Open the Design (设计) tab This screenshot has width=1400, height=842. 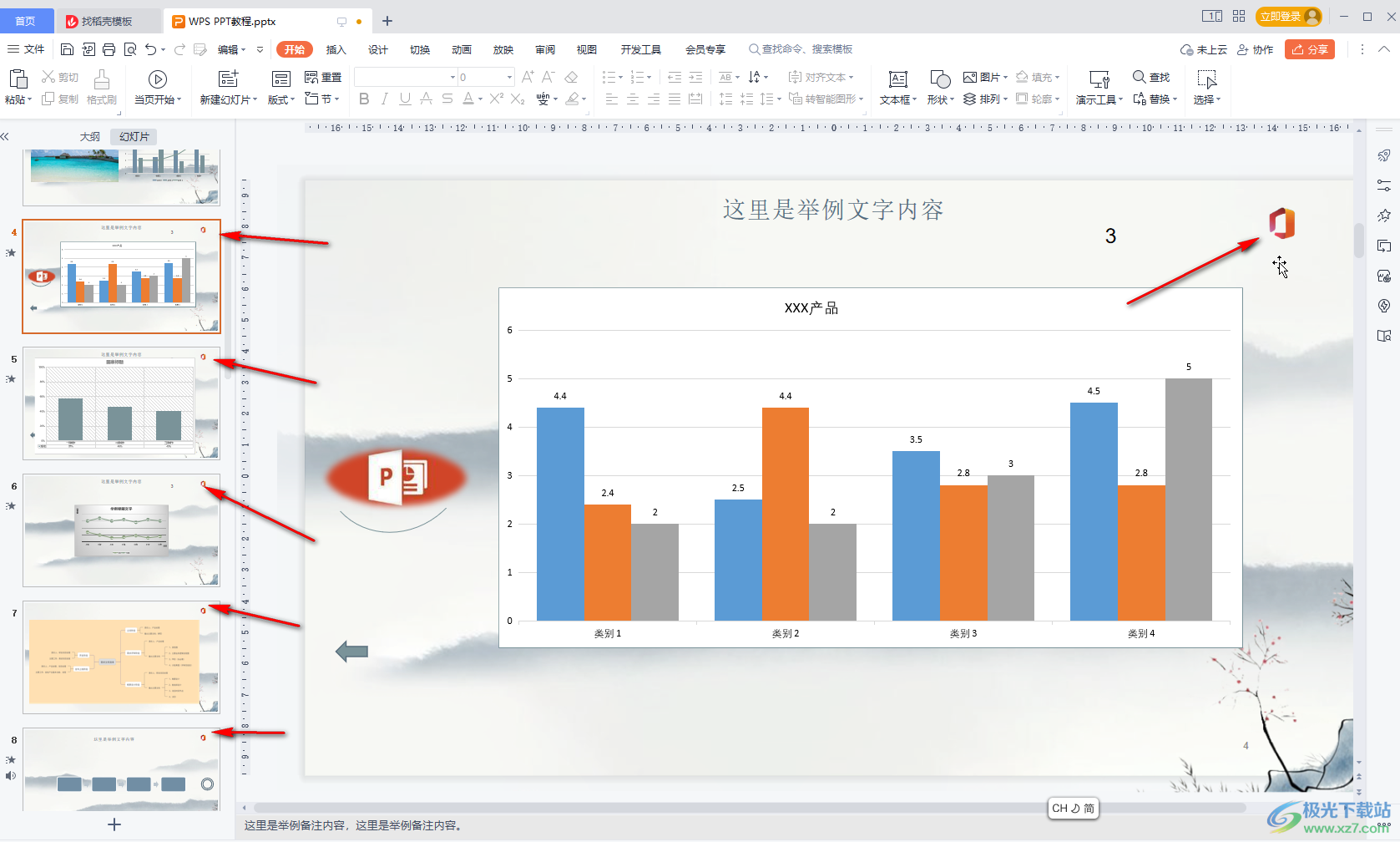pos(378,49)
